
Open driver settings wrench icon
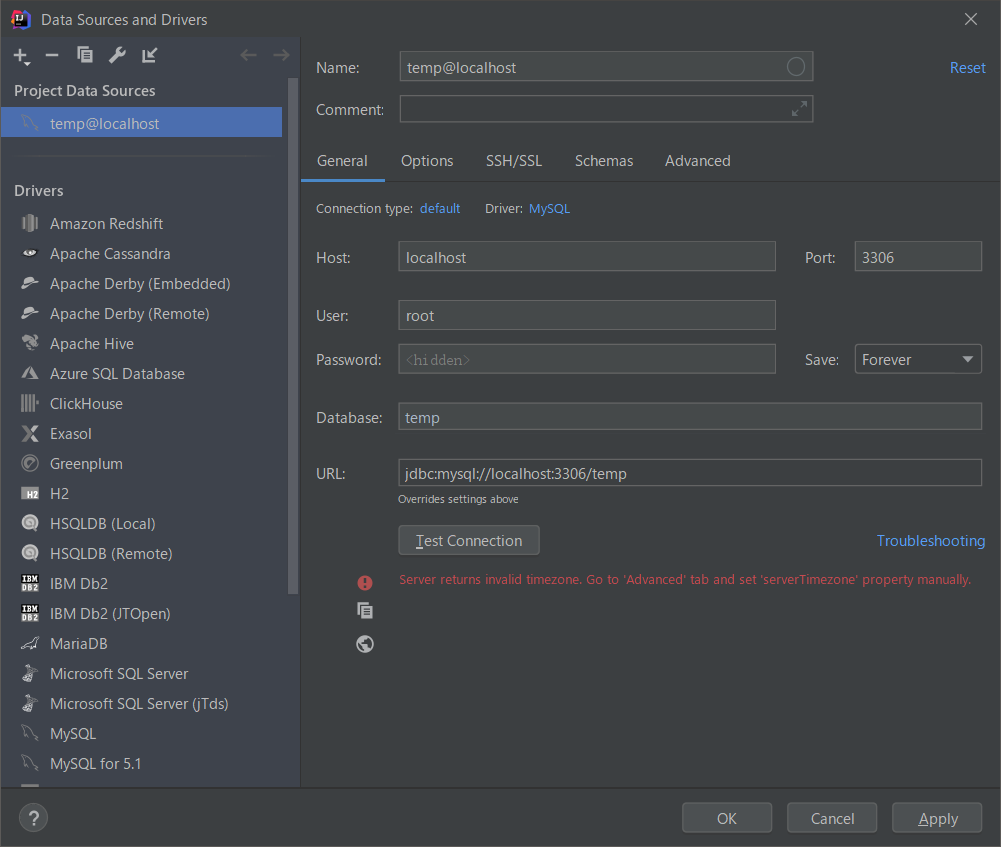coord(117,56)
